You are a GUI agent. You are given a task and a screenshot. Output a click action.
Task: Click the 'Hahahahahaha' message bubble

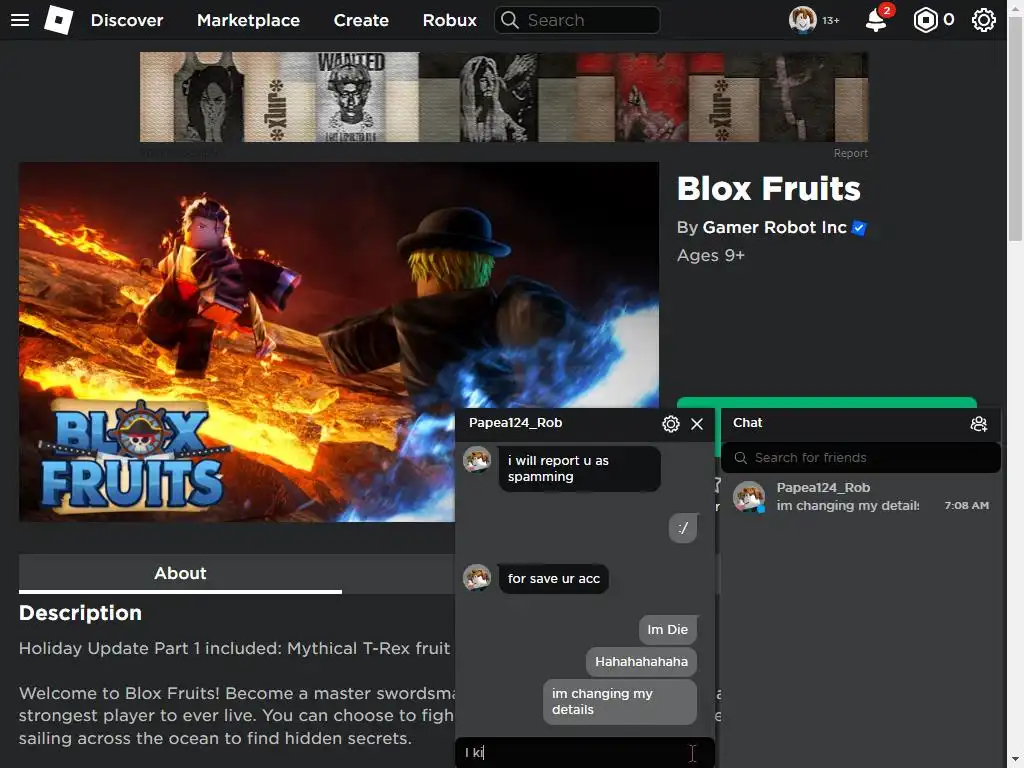[641, 662]
